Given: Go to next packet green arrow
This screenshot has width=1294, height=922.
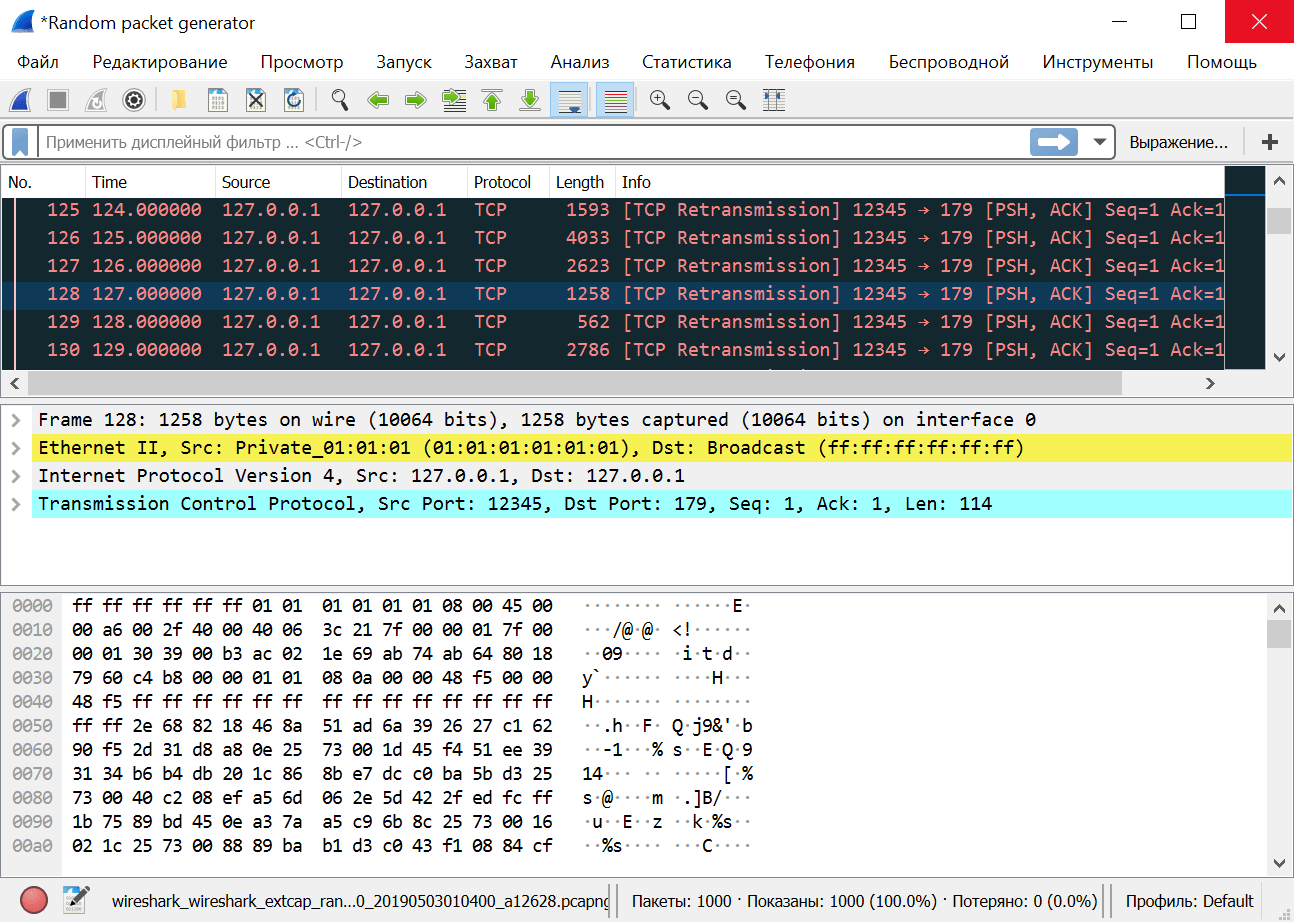Looking at the screenshot, I should pyautogui.click(x=416, y=100).
